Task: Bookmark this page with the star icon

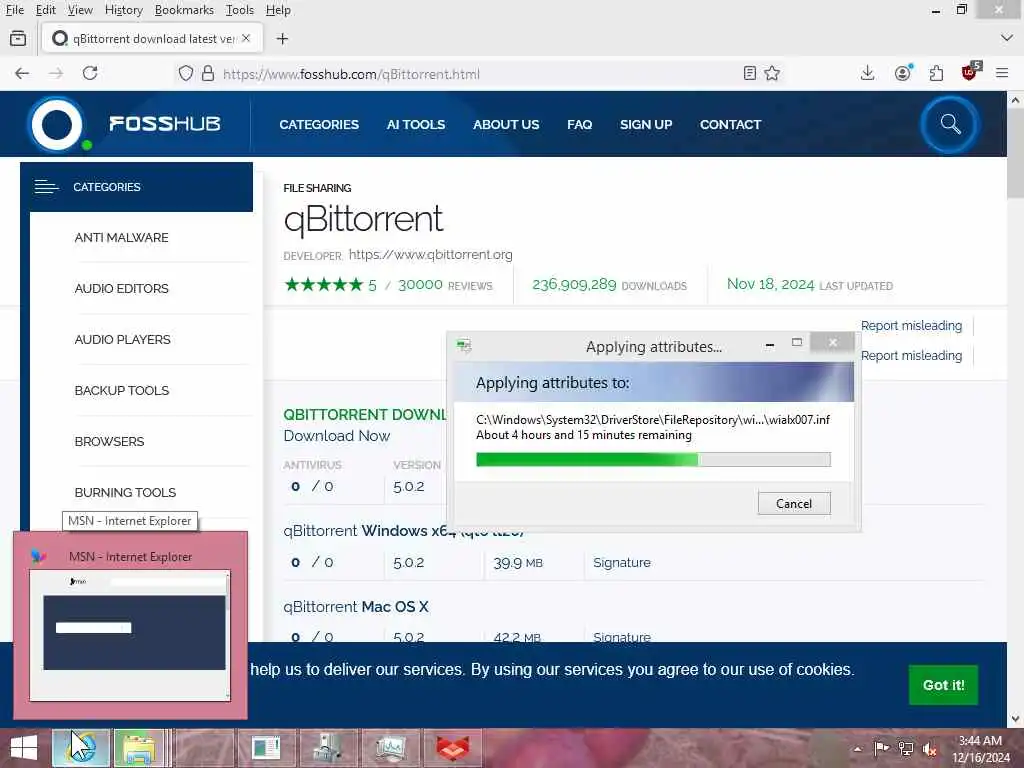Action: pos(772,73)
